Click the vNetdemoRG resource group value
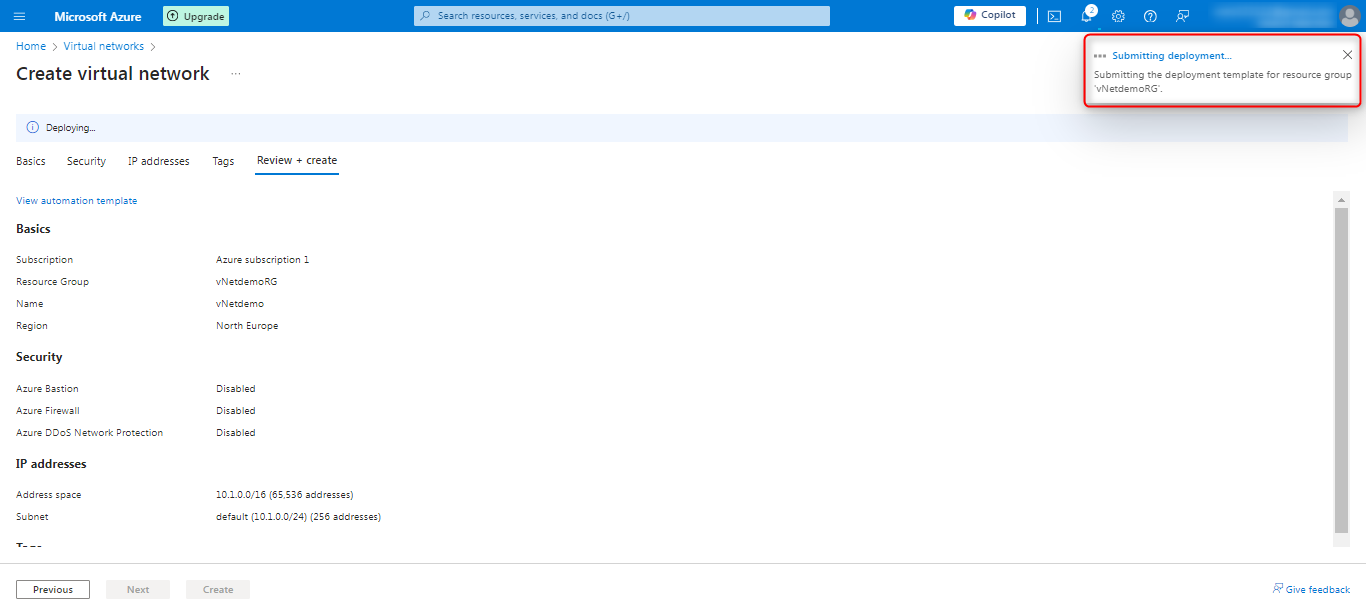 coord(247,282)
